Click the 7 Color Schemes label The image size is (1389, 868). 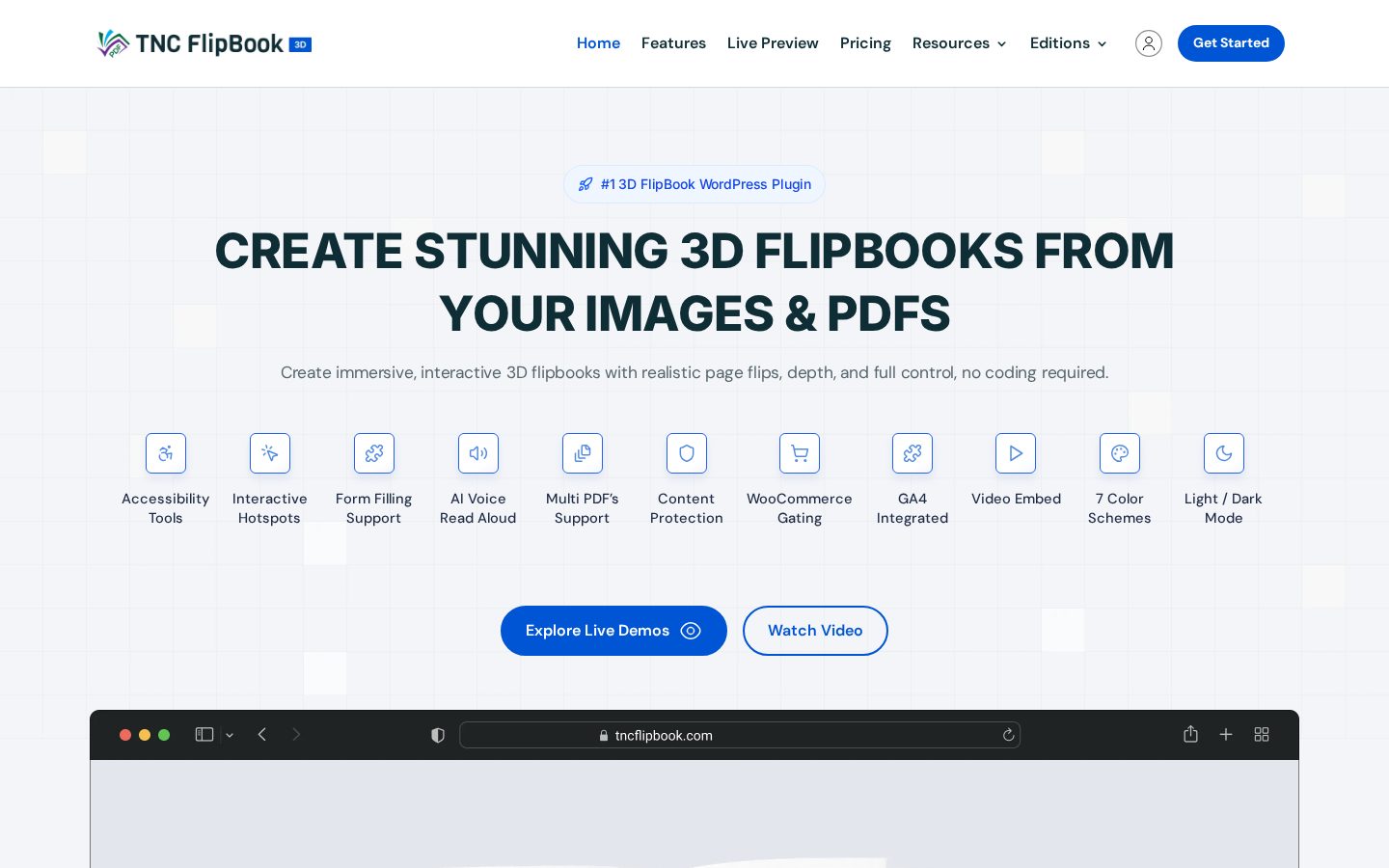point(1120,508)
